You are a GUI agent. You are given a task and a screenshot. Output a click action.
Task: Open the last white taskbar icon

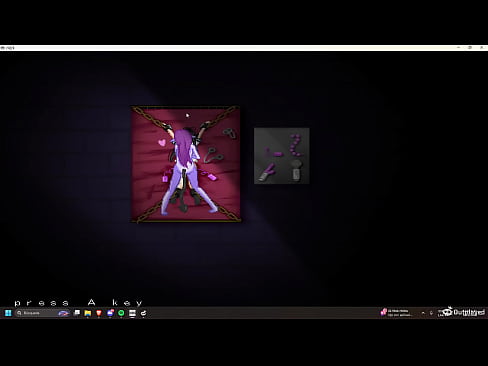click(144, 313)
